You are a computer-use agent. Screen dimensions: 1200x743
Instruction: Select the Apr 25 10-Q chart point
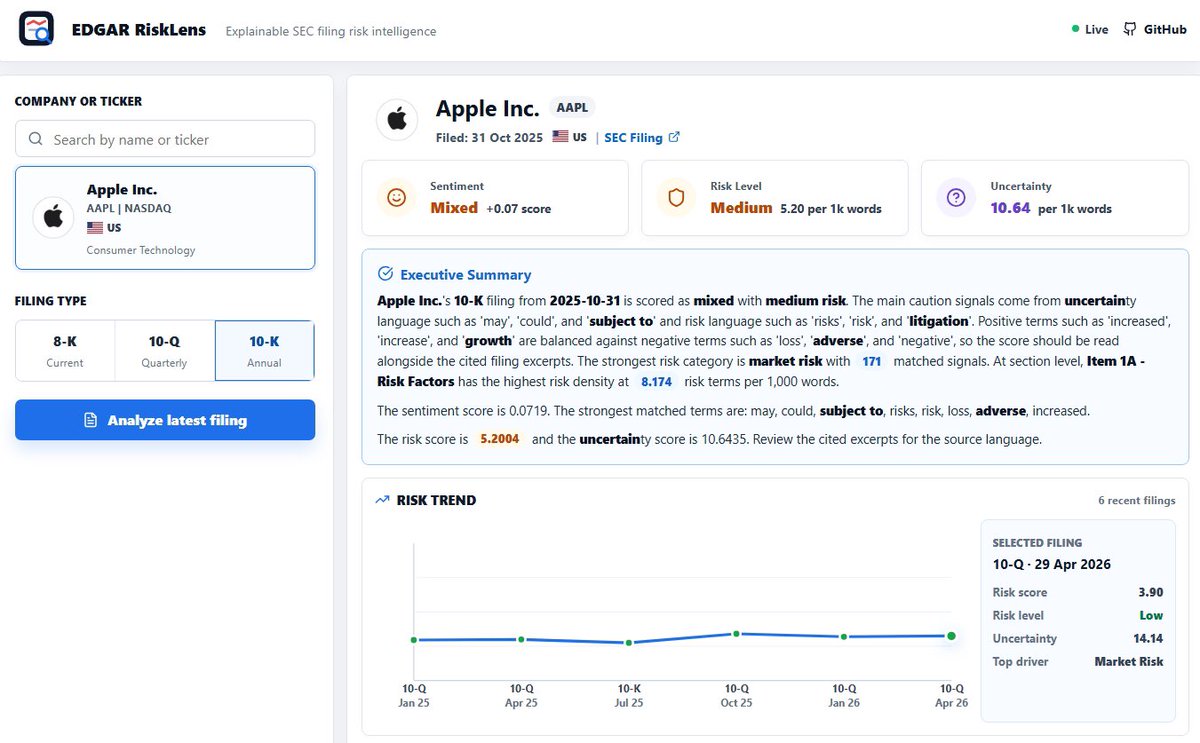pyautogui.click(x=521, y=639)
